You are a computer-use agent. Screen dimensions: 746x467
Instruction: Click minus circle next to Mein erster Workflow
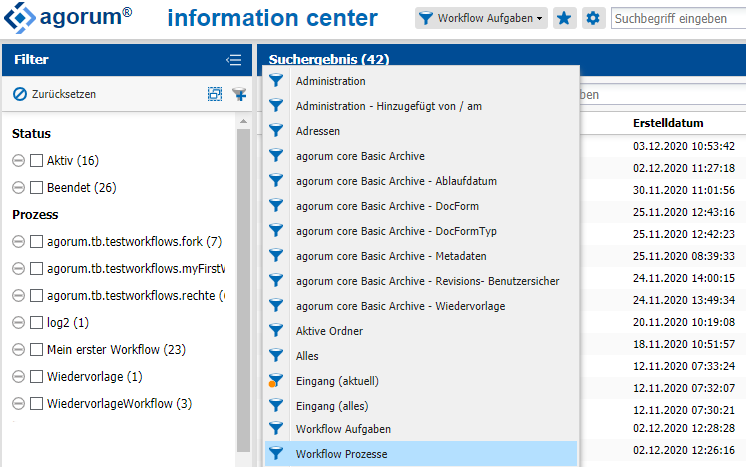(19, 350)
